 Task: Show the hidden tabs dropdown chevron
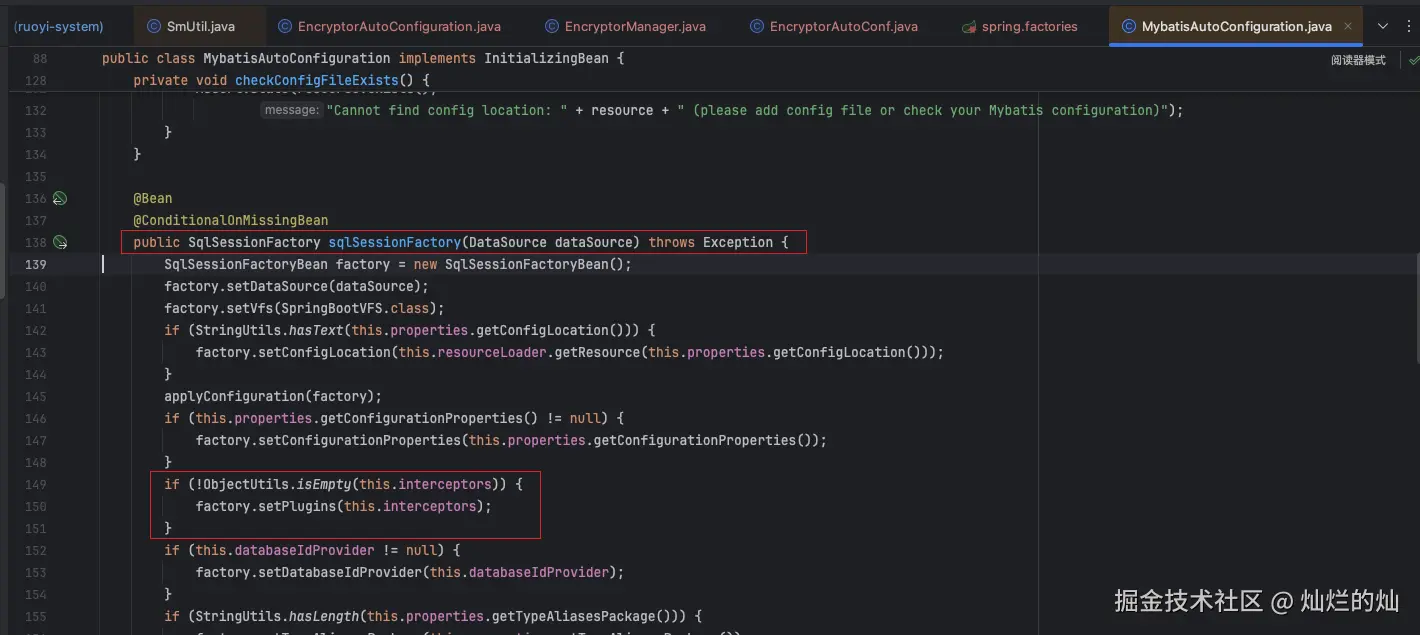pos(1383,26)
